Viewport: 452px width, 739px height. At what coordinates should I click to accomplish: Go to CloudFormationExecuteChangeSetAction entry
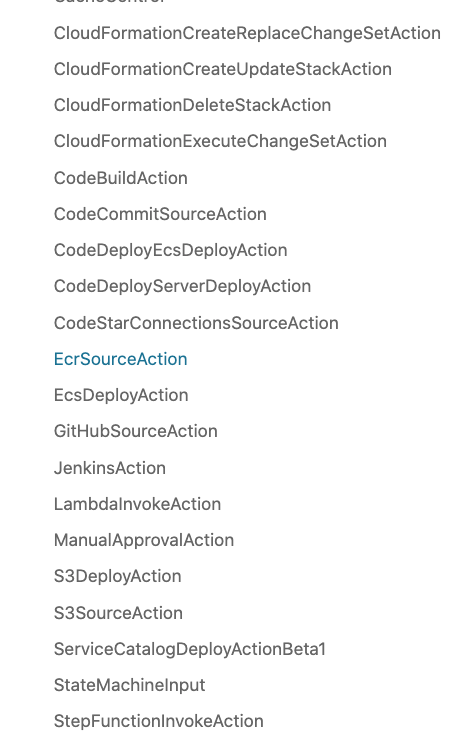coord(220,141)
